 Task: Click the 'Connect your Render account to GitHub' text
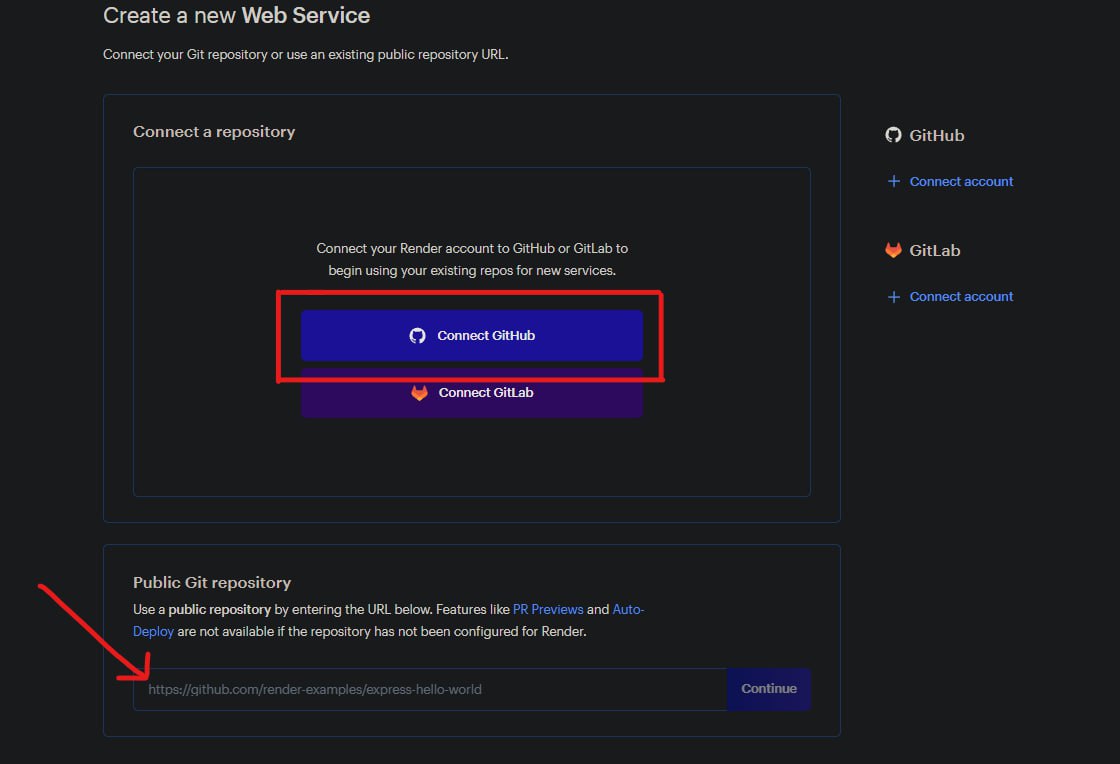pos(472,259)
